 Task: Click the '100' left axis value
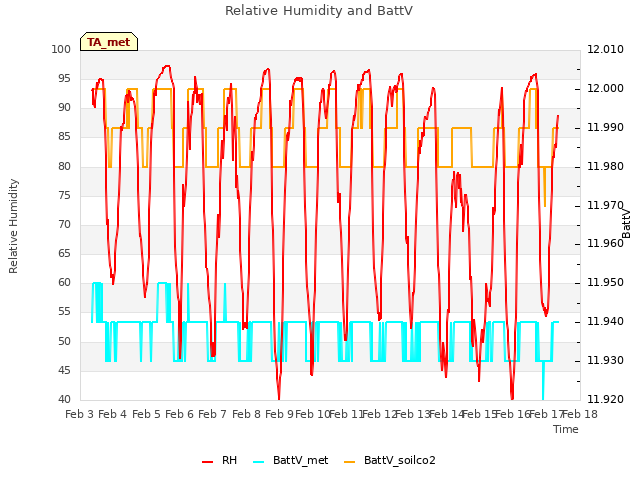(x=61, y=49)
